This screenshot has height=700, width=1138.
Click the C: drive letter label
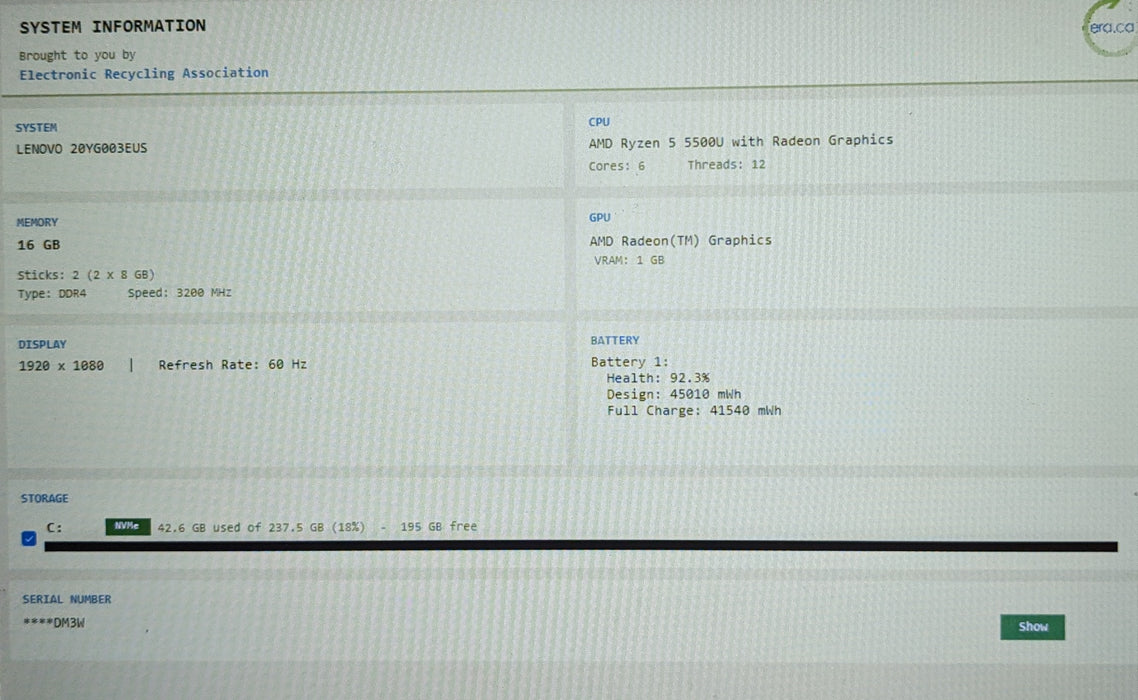click(x=54, y=528)
